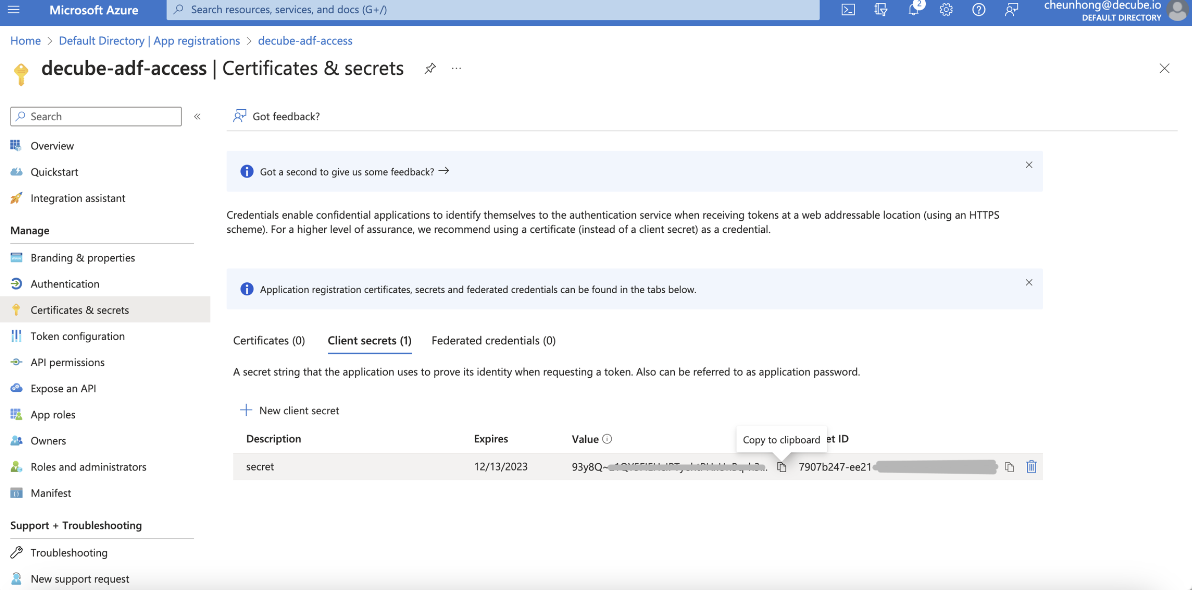Copy the Secret ID to clipboard
The image size is (1192, 590).
1009,467
